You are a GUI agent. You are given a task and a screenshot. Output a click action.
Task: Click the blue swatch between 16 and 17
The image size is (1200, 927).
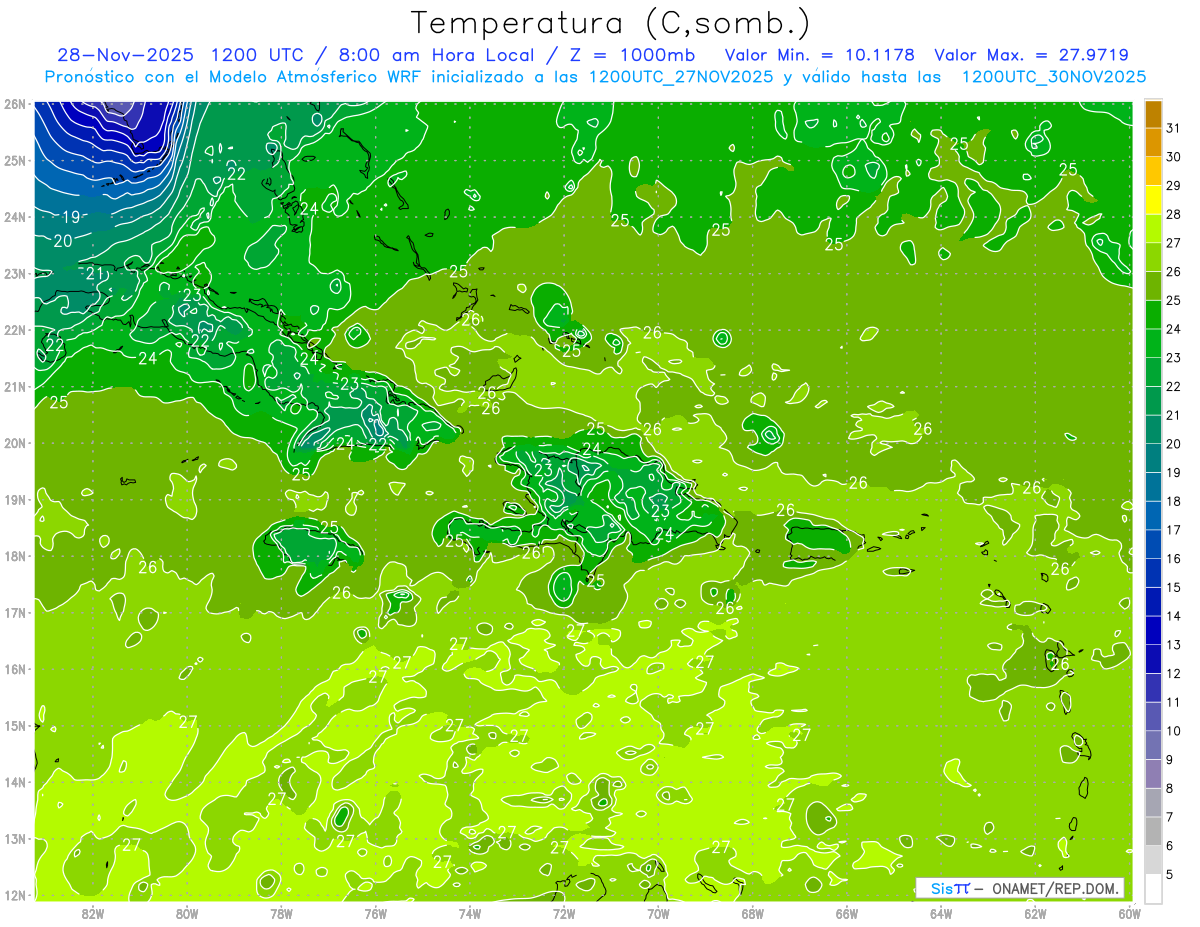1153,544
